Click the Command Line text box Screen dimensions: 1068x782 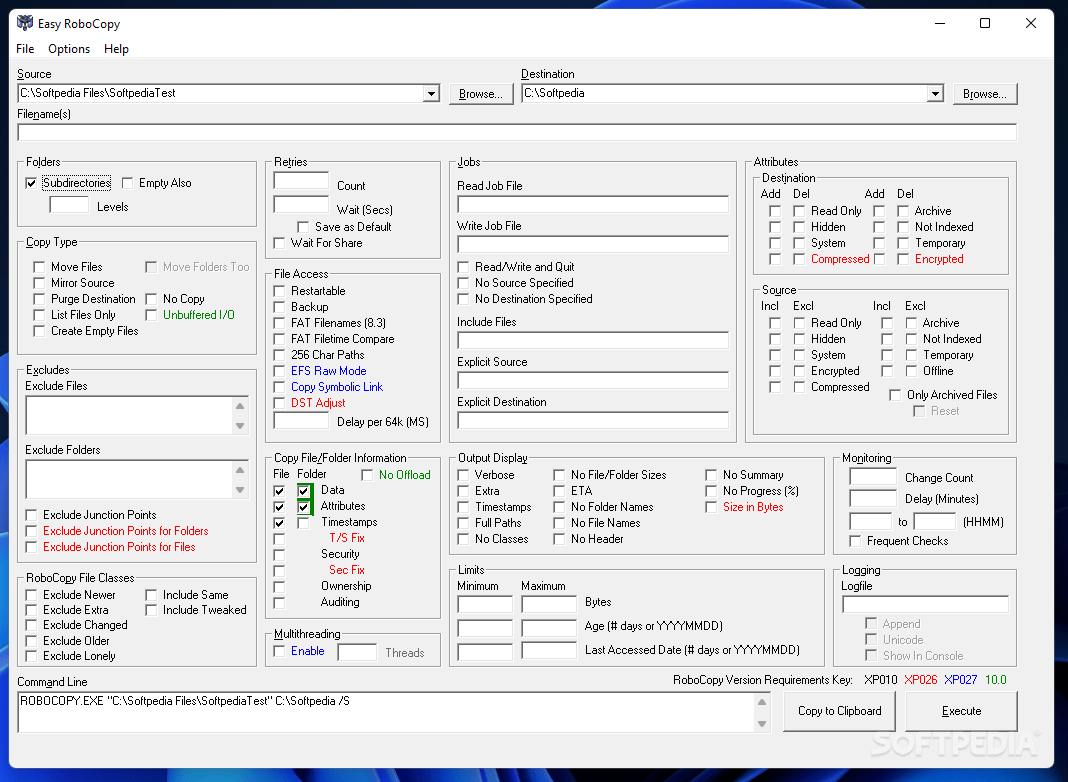coord(387,713)
